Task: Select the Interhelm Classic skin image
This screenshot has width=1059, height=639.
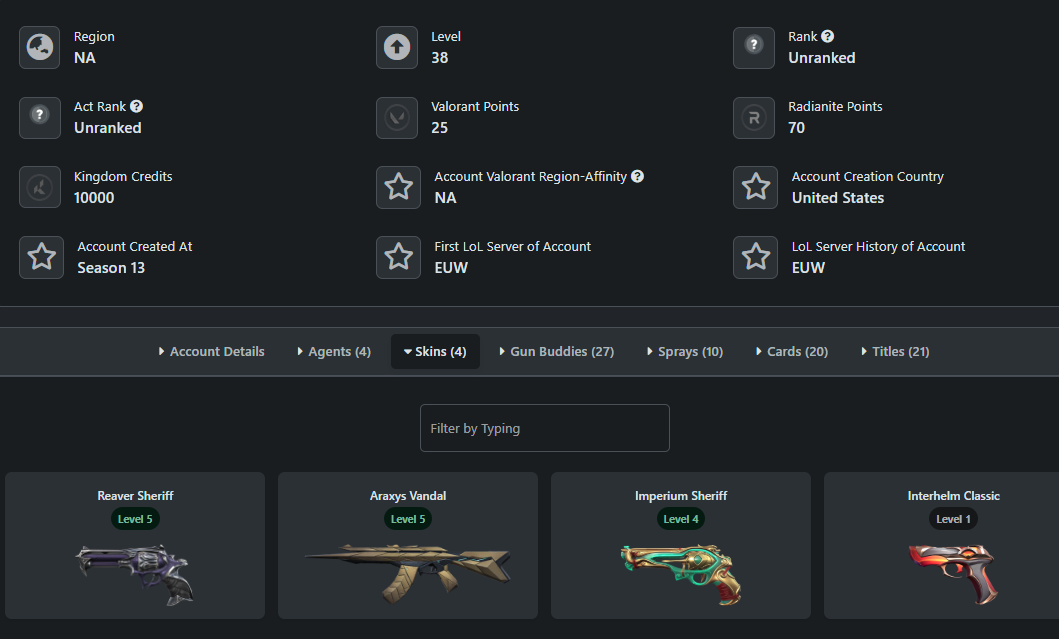Action: 953,573
